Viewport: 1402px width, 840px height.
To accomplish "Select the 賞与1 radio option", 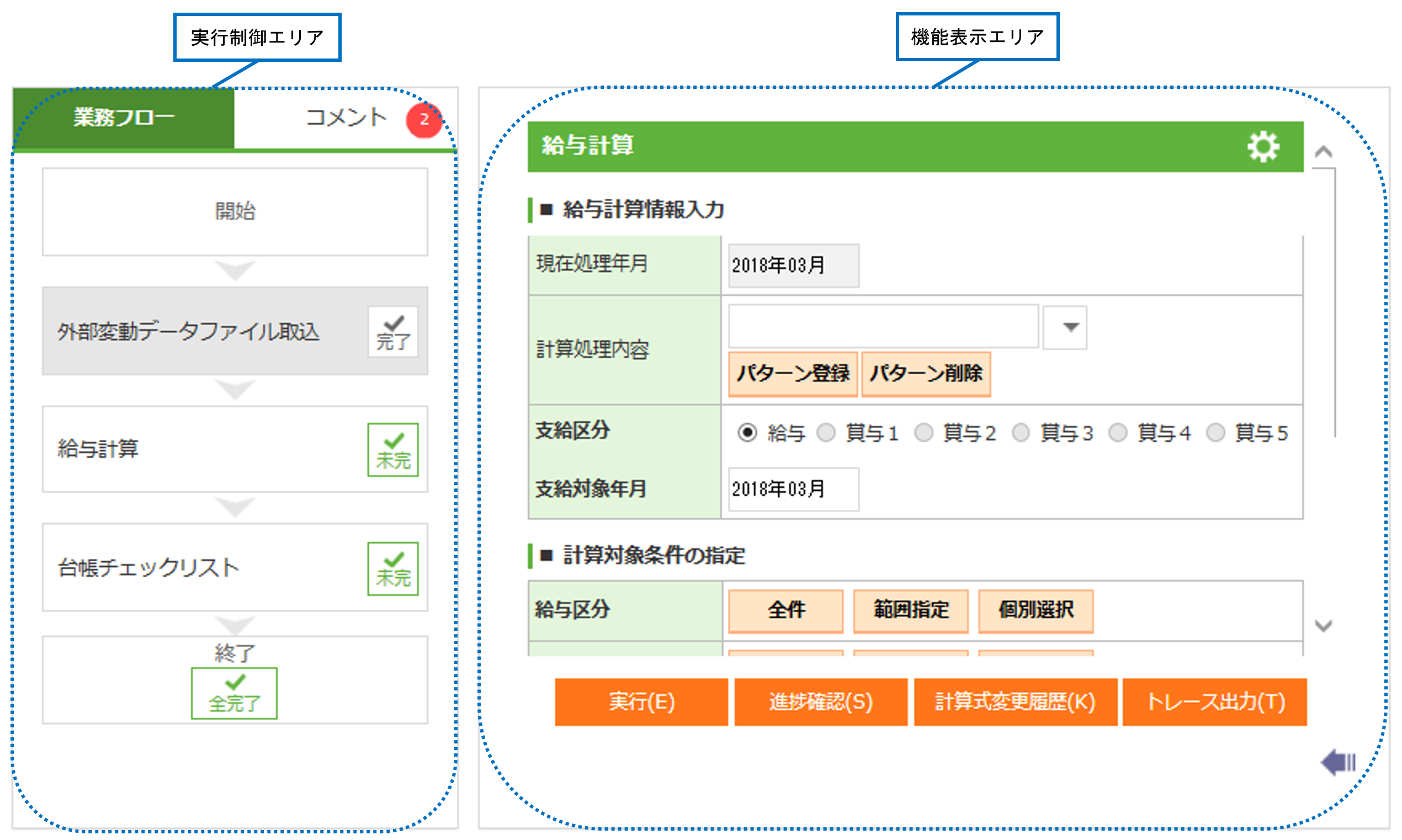I will click(x=826, y=433).
